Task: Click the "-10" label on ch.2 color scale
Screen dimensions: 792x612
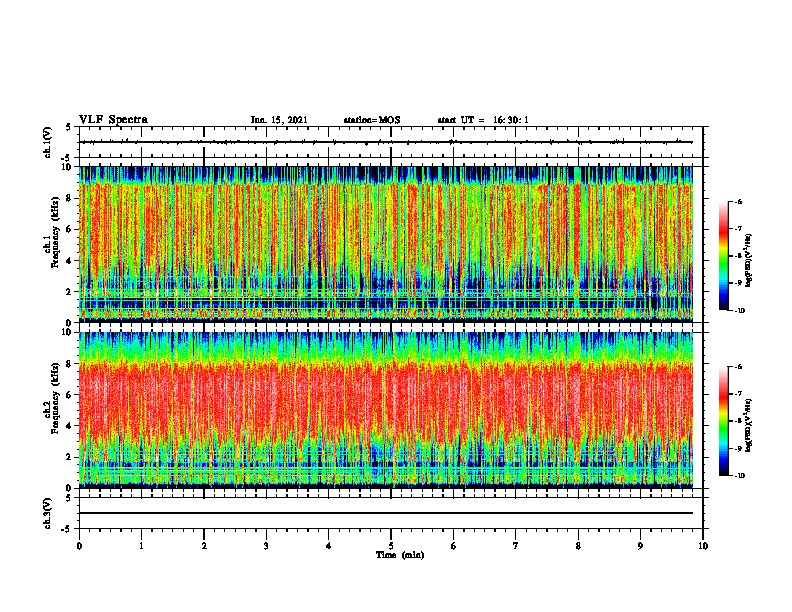Action: [x=739, y=476]
